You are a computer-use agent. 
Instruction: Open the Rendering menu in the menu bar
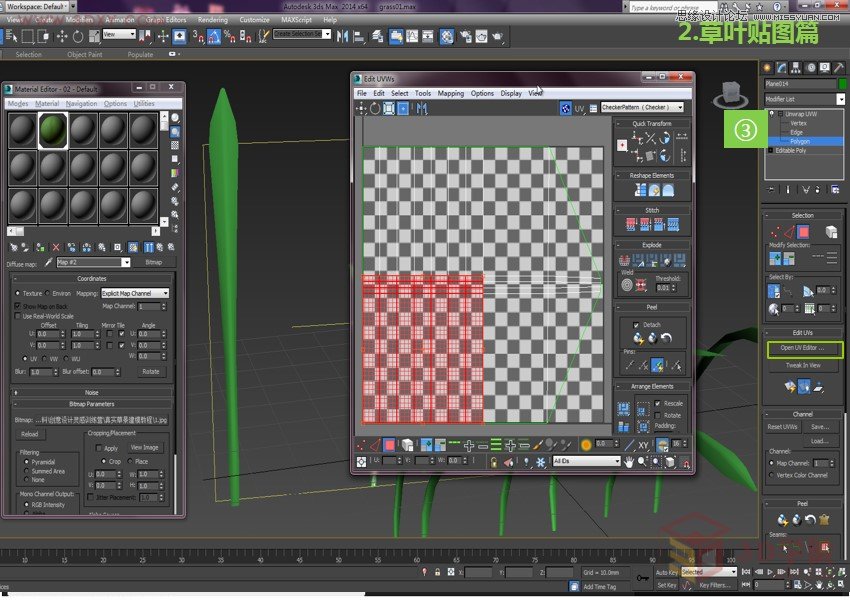213,19
